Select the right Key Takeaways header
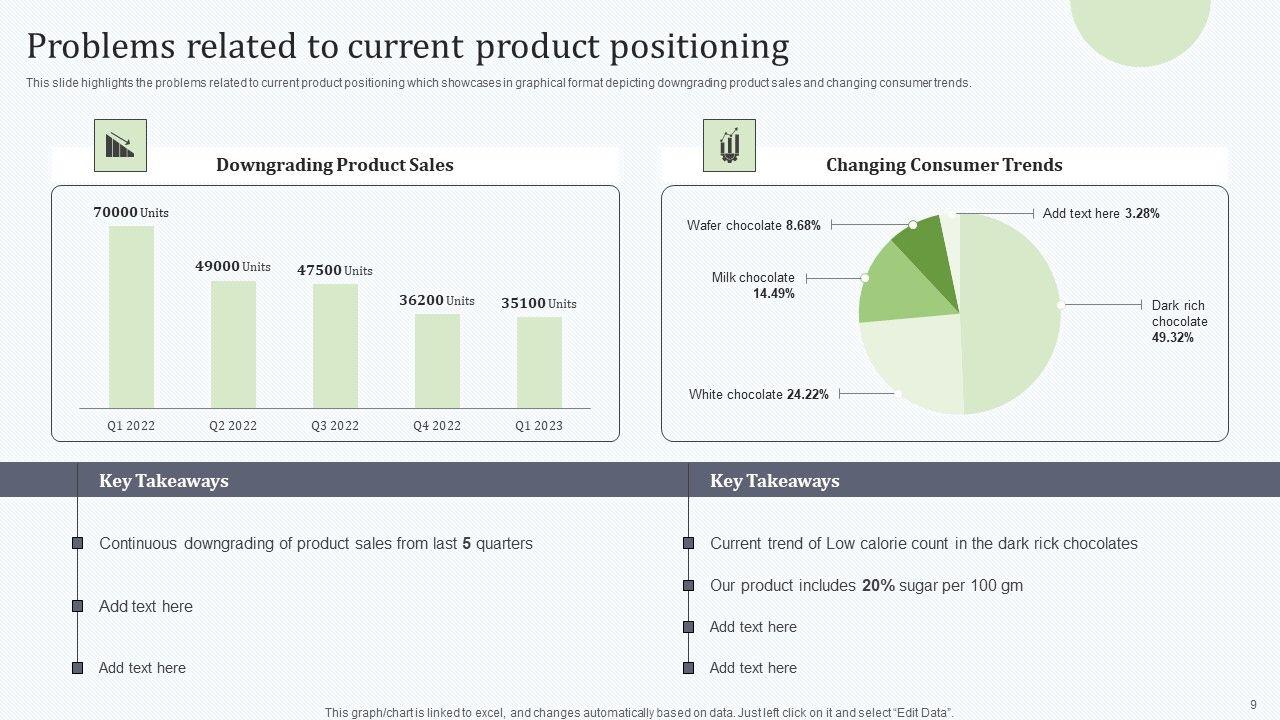This screenshot has width=1280, height=720. 775,481
